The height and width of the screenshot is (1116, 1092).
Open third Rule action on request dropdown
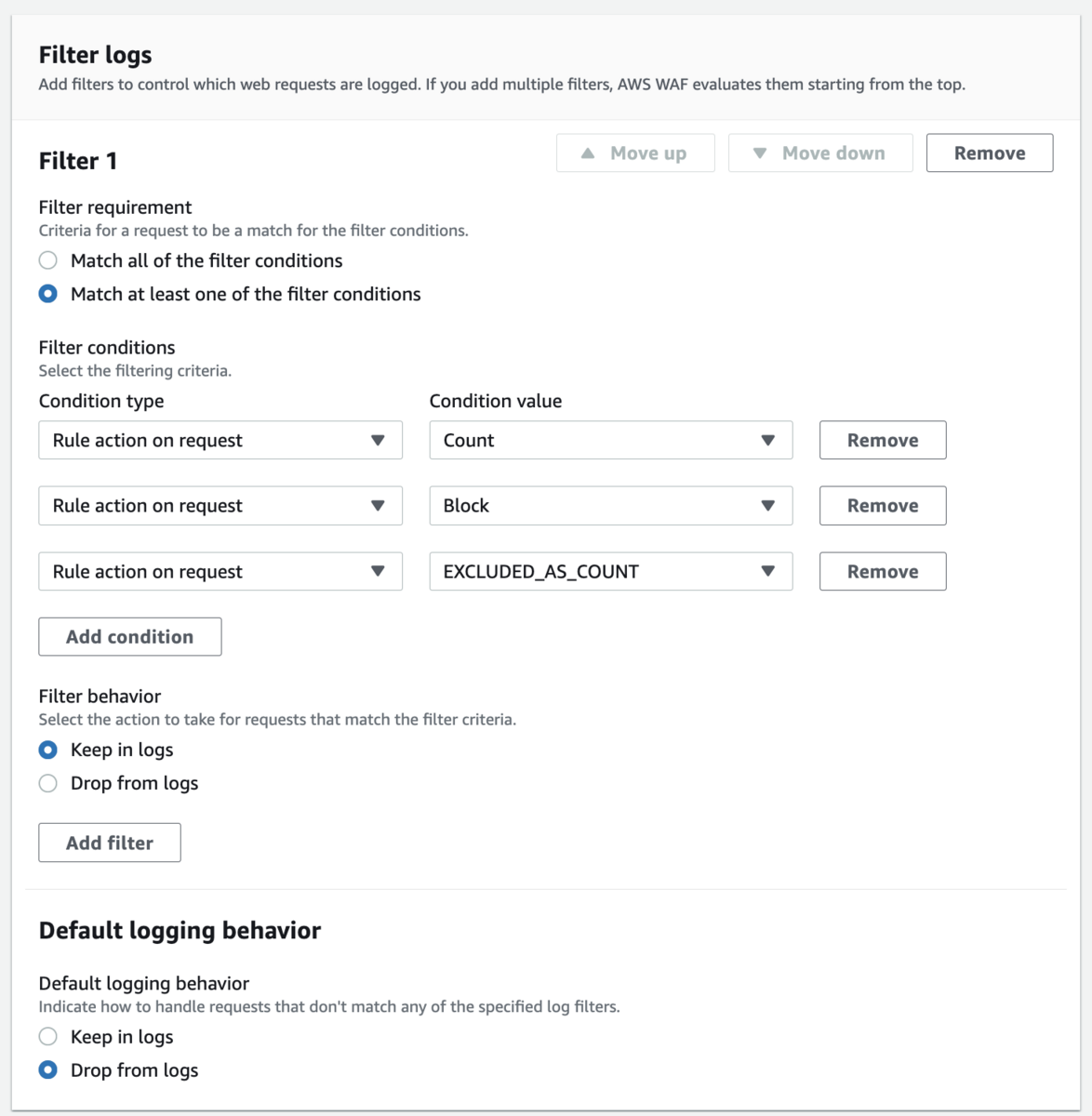220,572
